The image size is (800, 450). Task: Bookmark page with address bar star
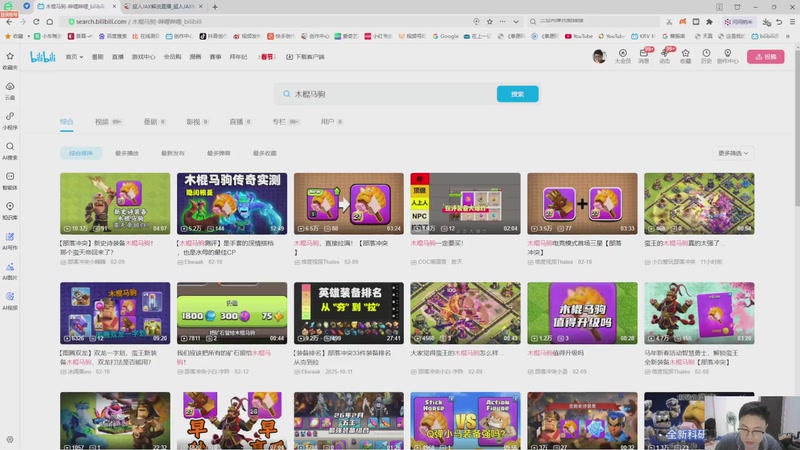coord(490,21)
